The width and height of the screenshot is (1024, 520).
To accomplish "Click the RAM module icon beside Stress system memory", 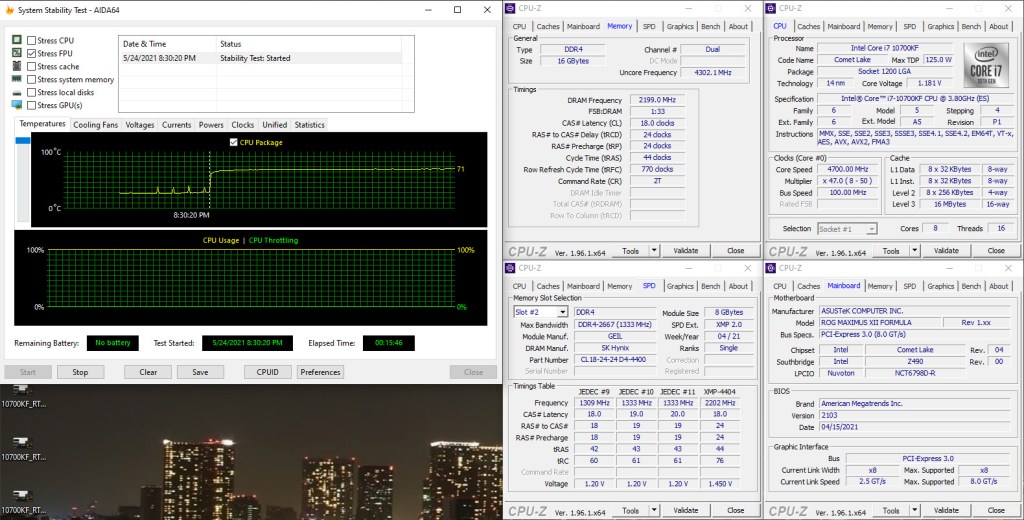I will pyautogui.click(x=17, y=80).
